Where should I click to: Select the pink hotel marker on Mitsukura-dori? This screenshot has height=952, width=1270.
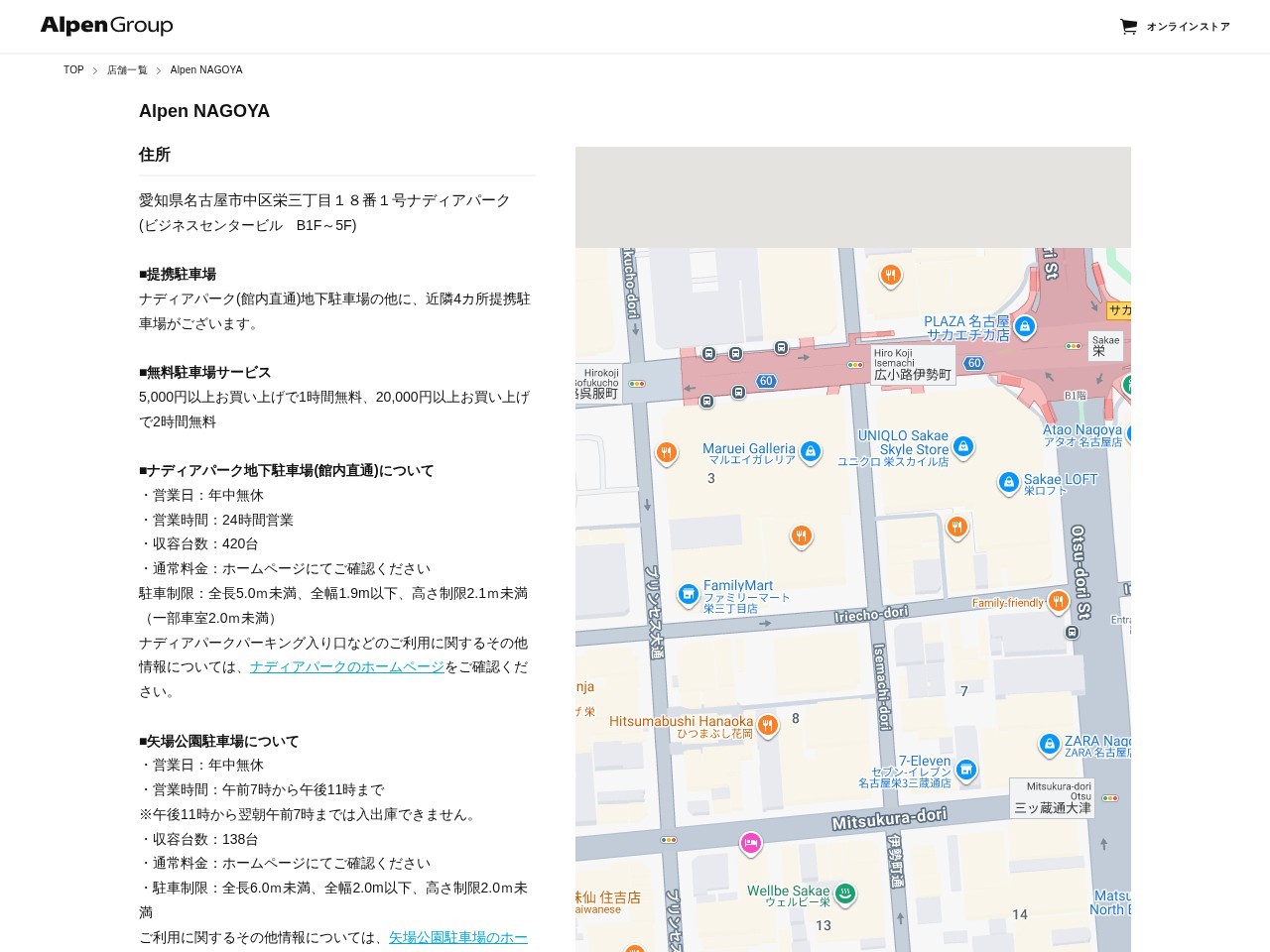[x=751, y=844]
